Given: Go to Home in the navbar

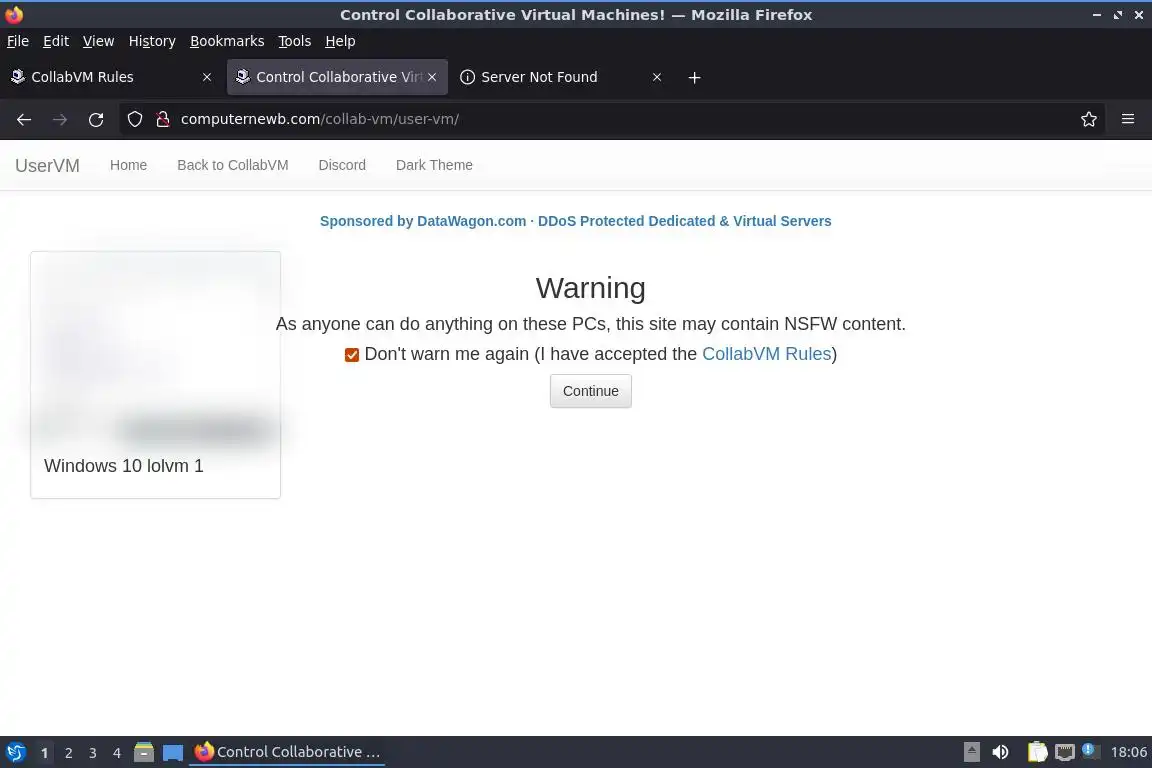Looking at the screenshot, I should click(129, 165).
